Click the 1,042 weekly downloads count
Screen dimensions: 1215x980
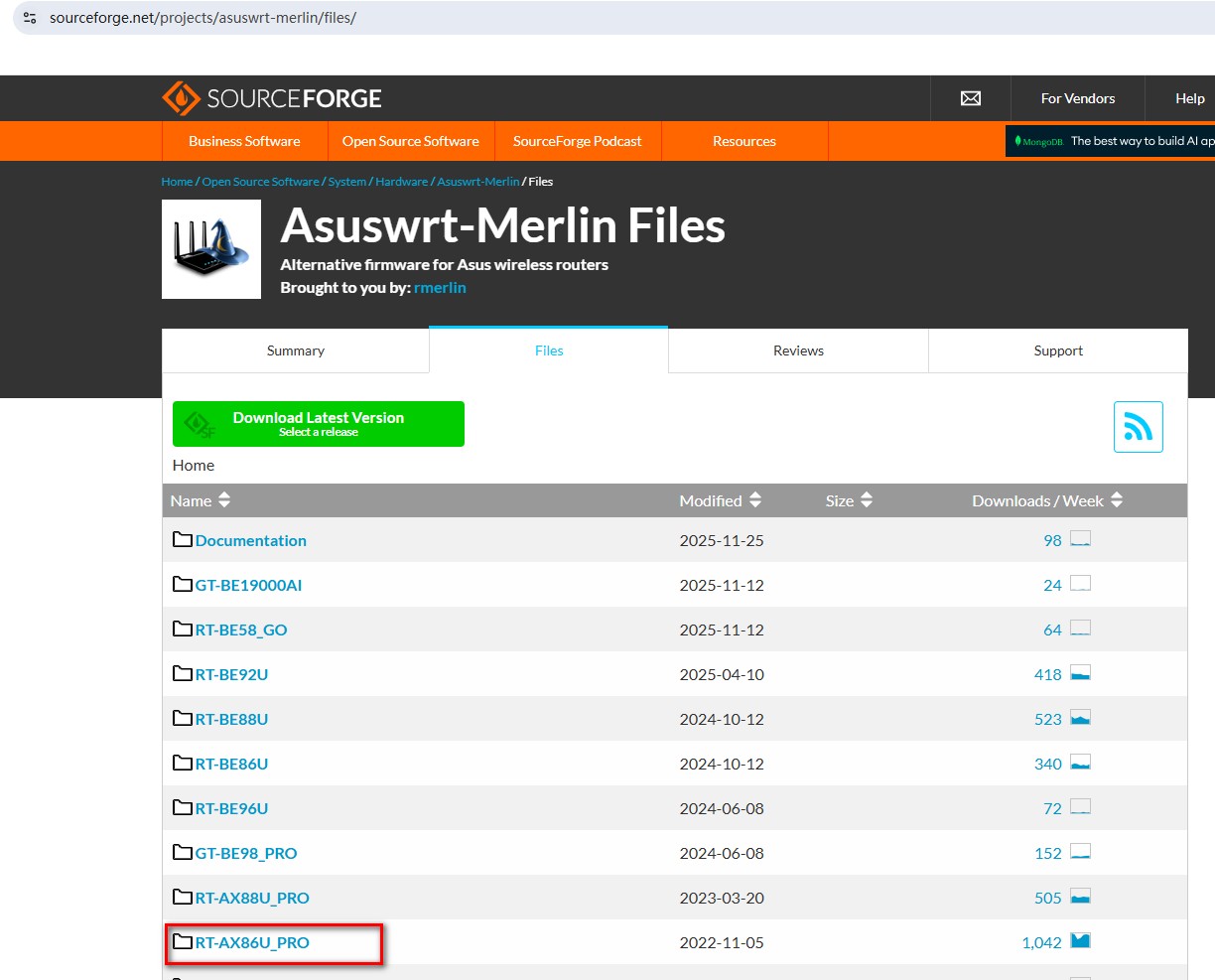pos(1041,942)
